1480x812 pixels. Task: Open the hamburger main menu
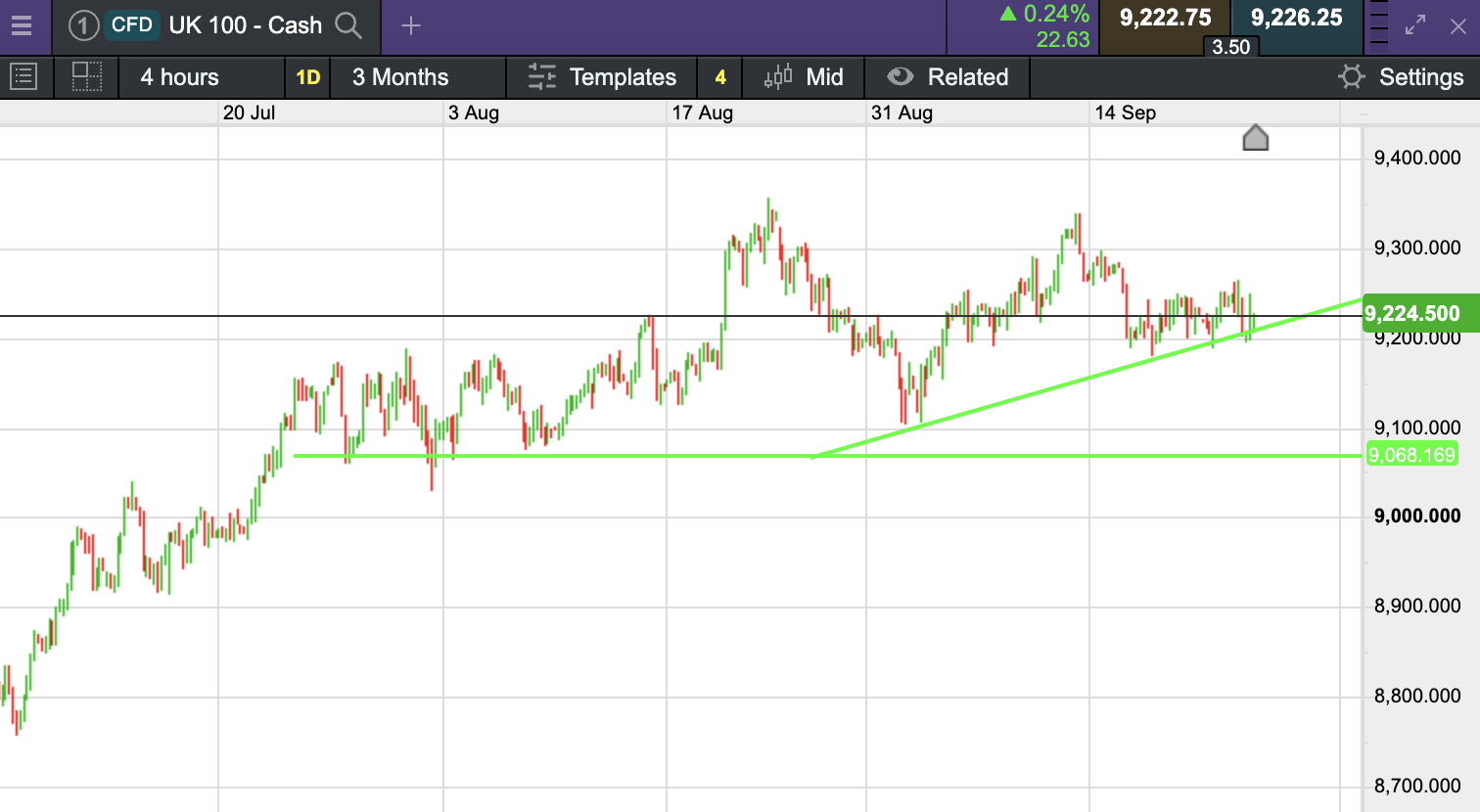22,25
